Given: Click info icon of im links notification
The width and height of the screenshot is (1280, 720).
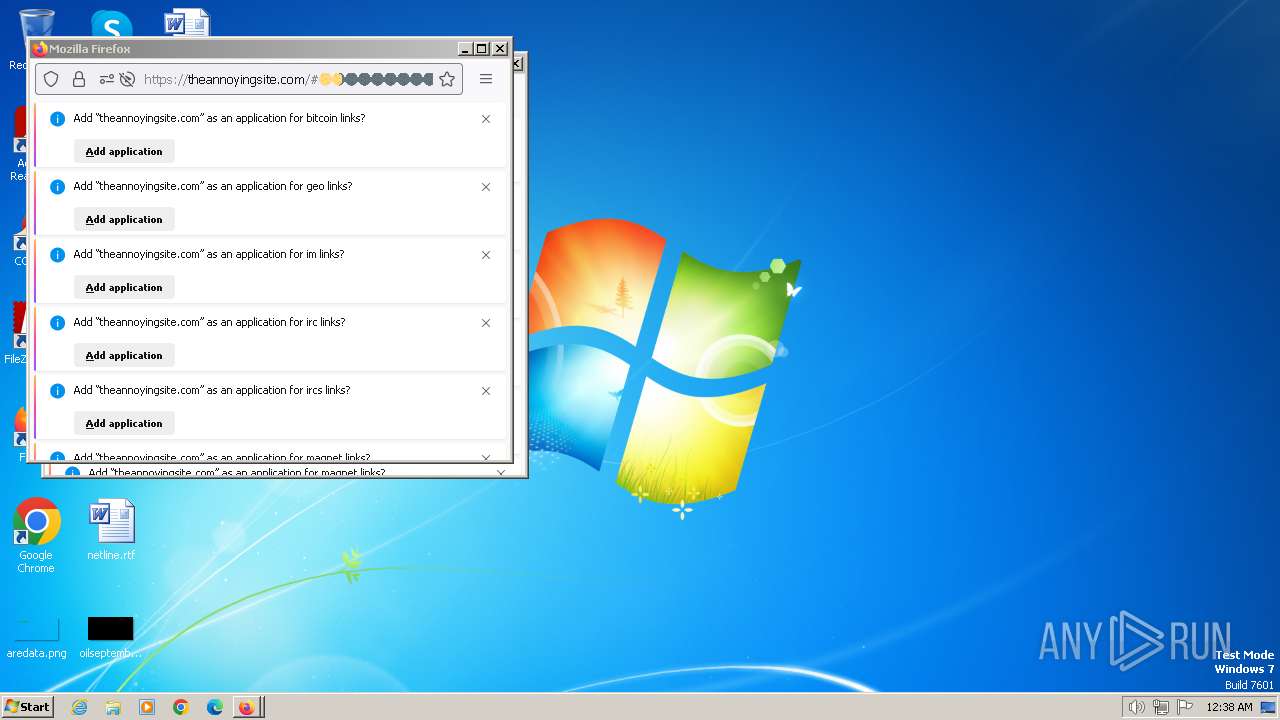Looking at the screenshot, I should 57,255.
